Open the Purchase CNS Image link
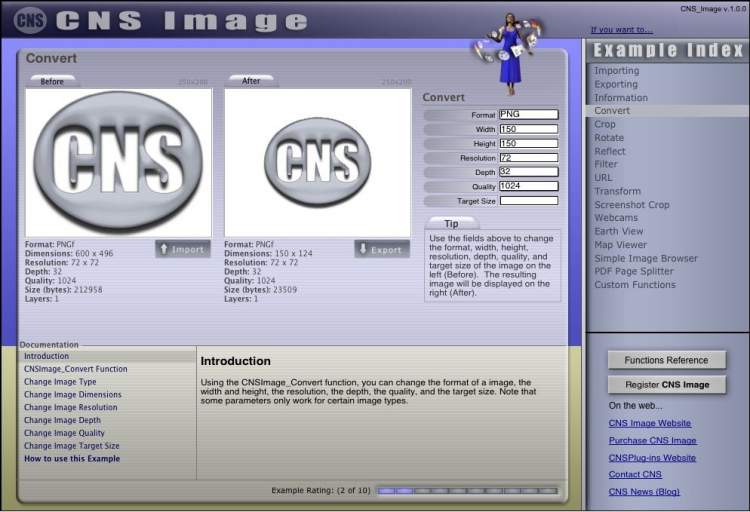The width and height of the screenshot is (750, 512). click(652, 440)
